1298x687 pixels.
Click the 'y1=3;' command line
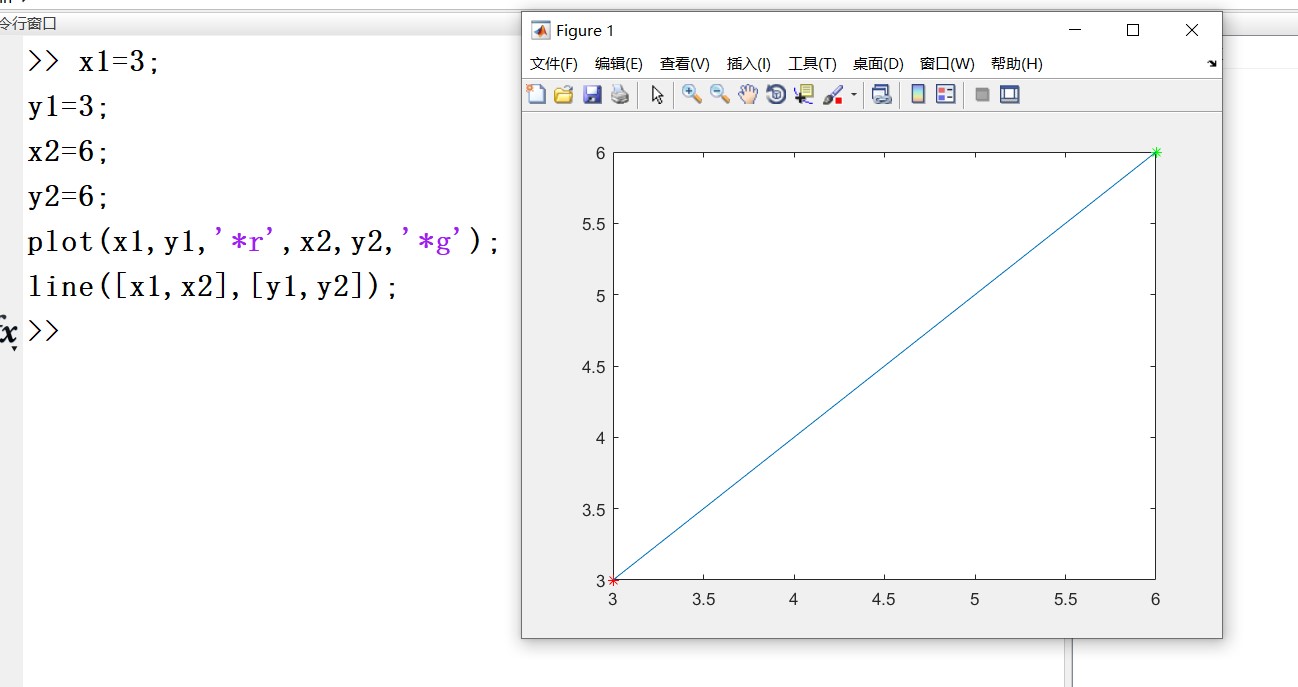click(68, 107)
